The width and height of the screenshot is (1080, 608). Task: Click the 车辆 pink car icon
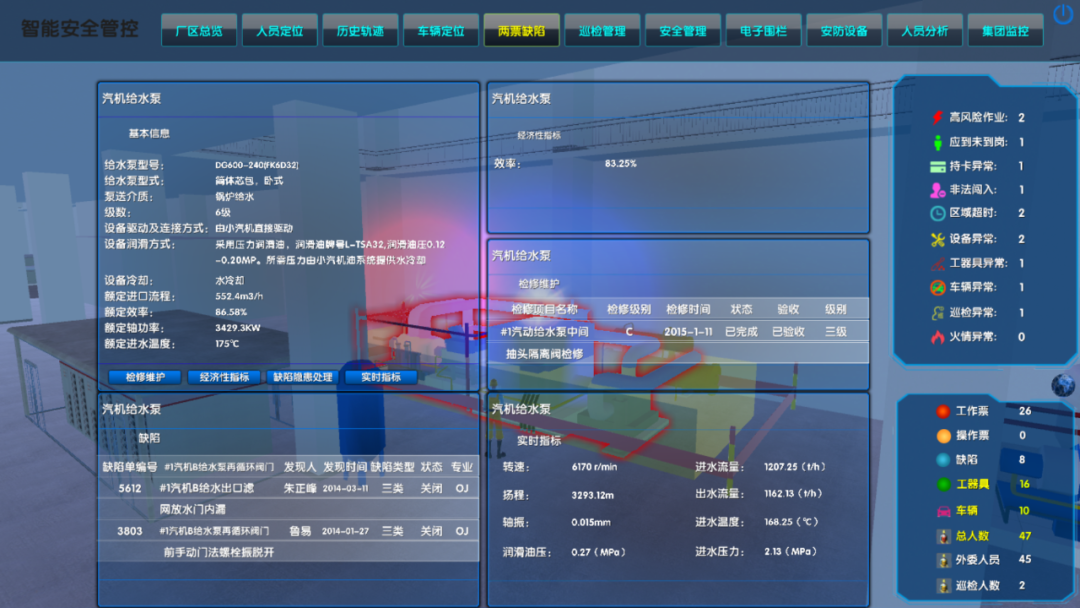tap(942, 511)
